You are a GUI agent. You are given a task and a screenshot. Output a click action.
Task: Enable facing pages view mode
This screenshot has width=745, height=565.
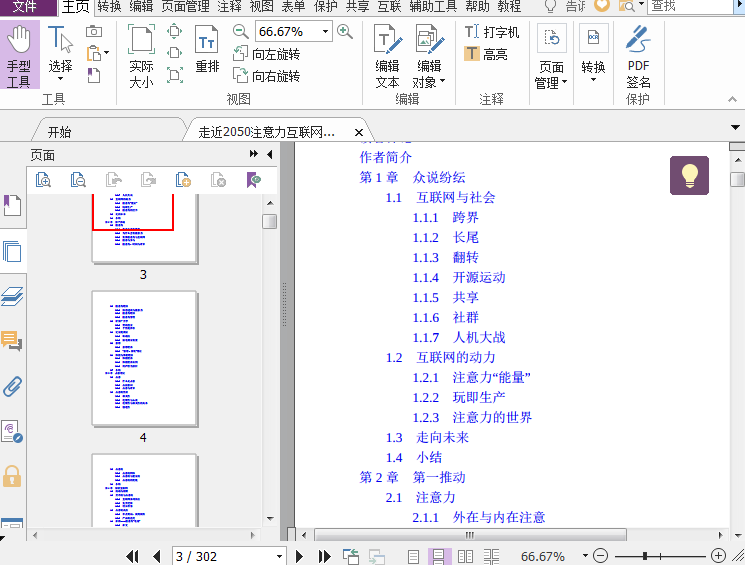[x=465, y=556]
